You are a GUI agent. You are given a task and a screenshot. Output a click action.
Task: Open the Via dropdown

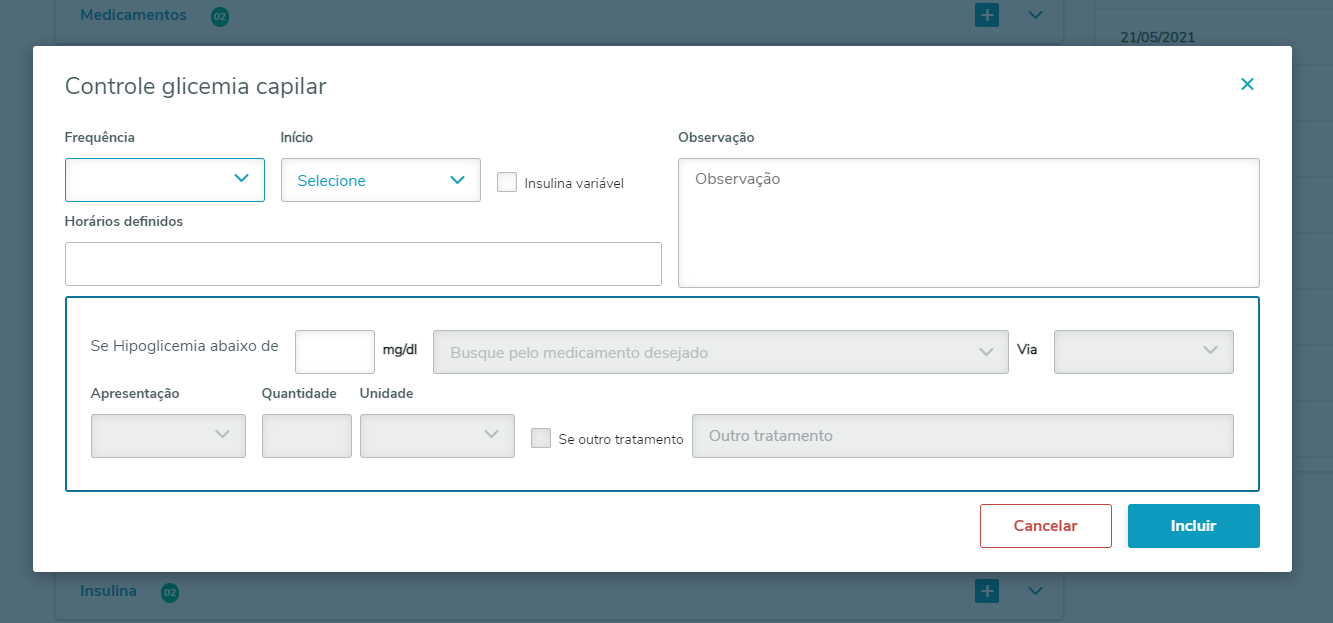(1143, 352)
